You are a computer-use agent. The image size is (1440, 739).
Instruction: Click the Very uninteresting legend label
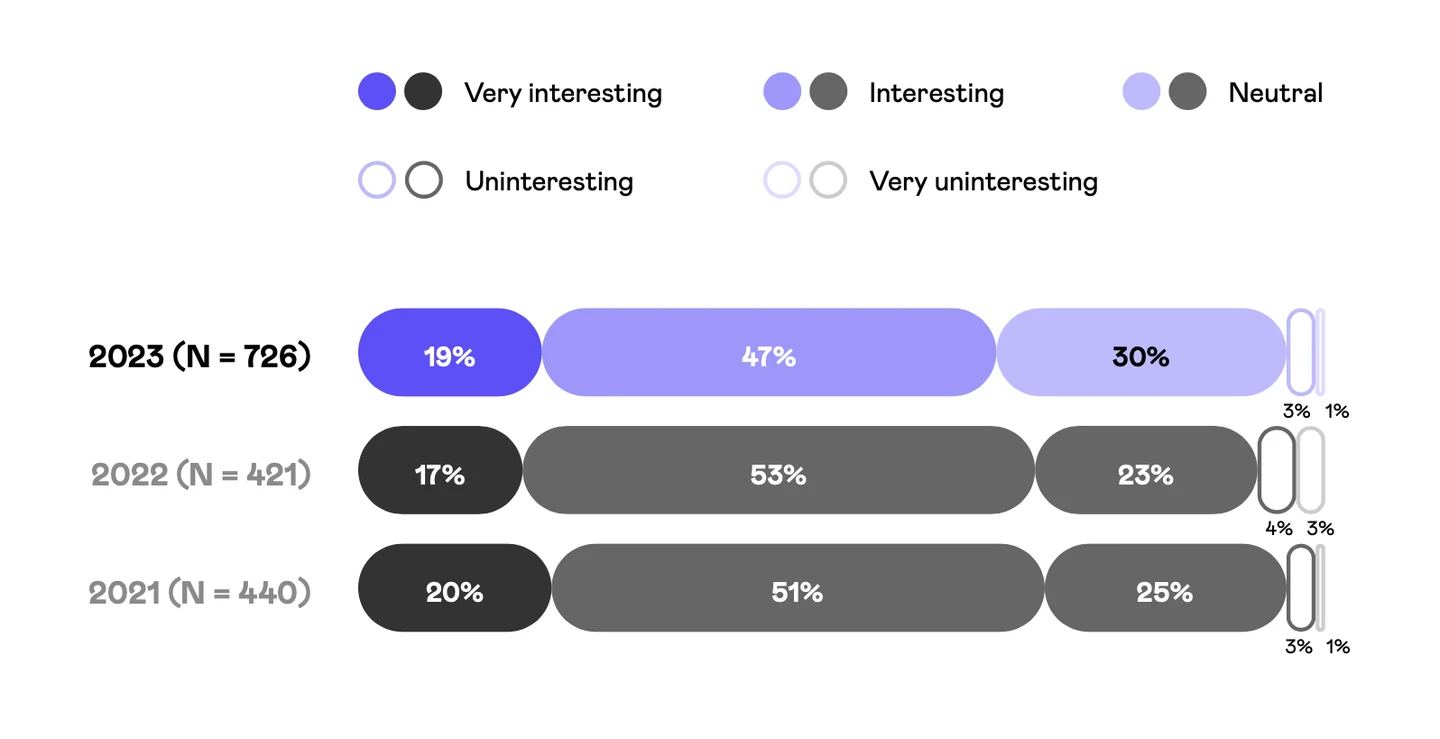[x=983, y=181]
